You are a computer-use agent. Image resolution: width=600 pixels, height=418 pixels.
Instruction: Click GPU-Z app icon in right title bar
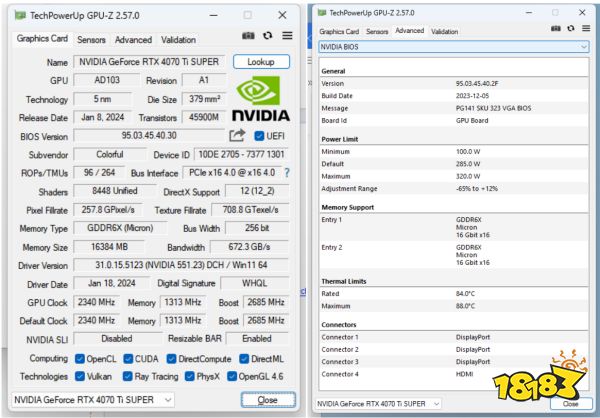coord(322,13)
